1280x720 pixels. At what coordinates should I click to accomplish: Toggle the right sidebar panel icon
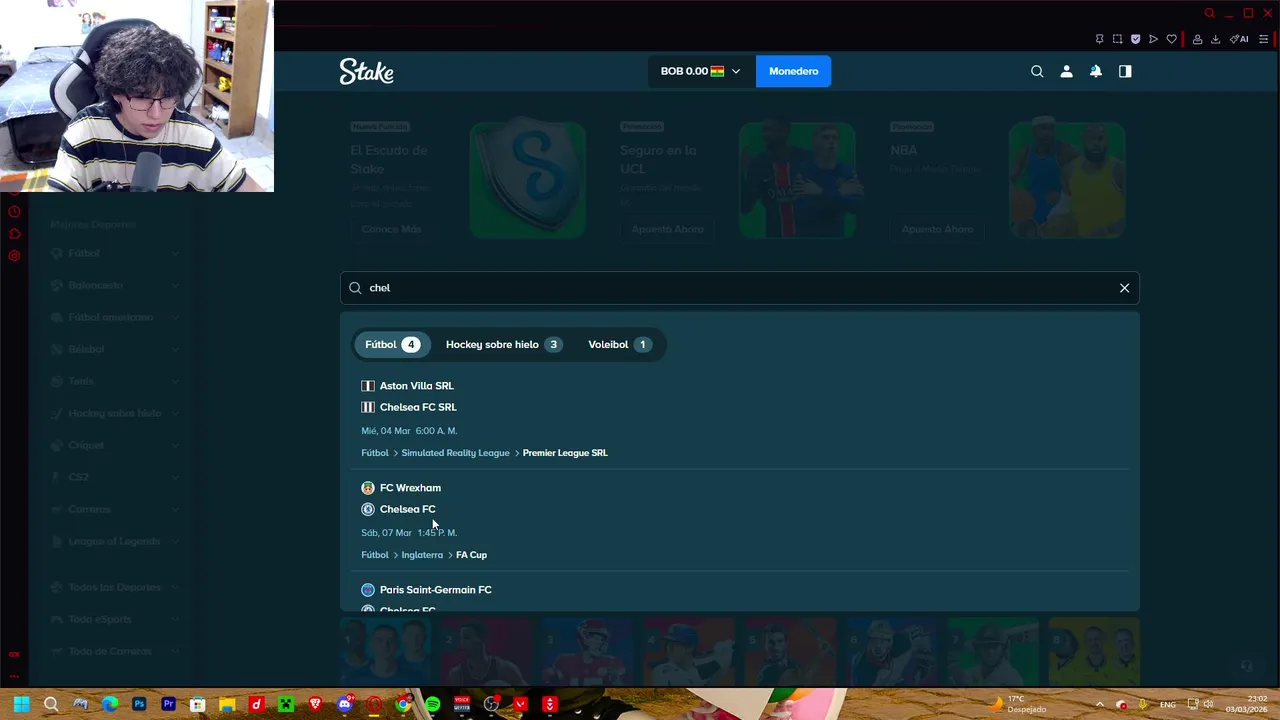[x=1125, y=71]
